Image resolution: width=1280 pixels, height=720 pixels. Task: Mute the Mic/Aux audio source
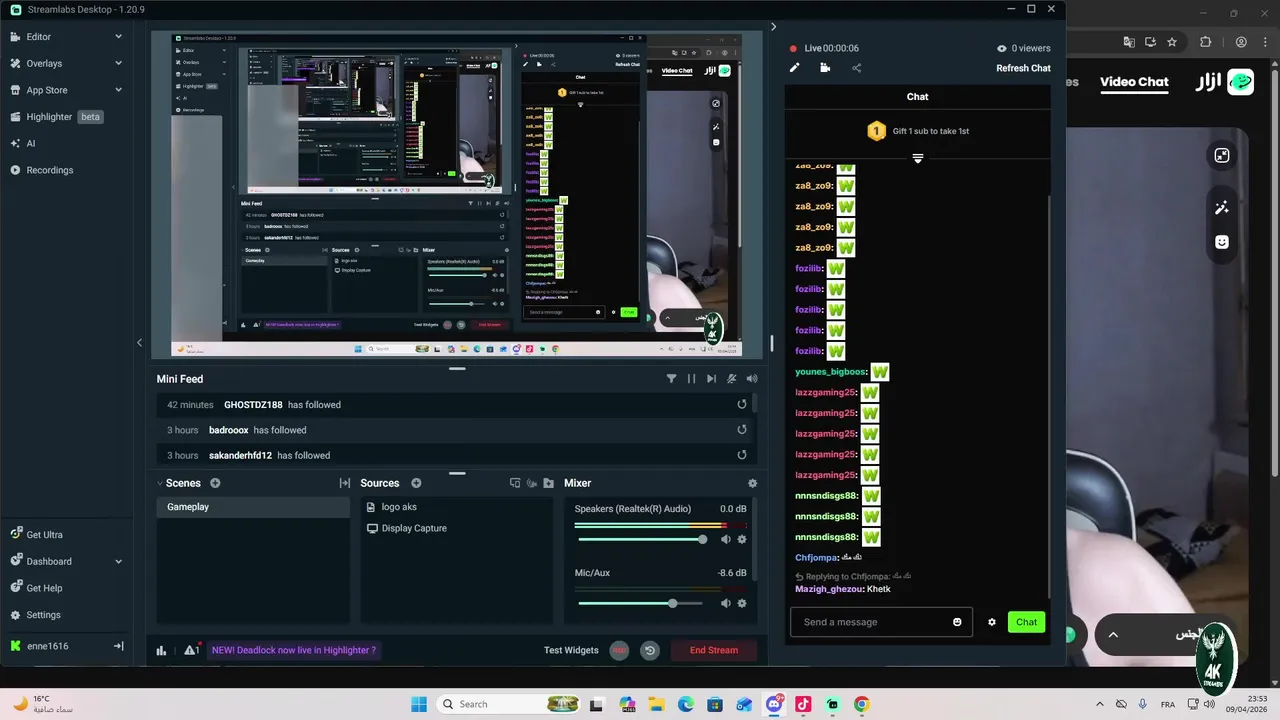point(726,603)
